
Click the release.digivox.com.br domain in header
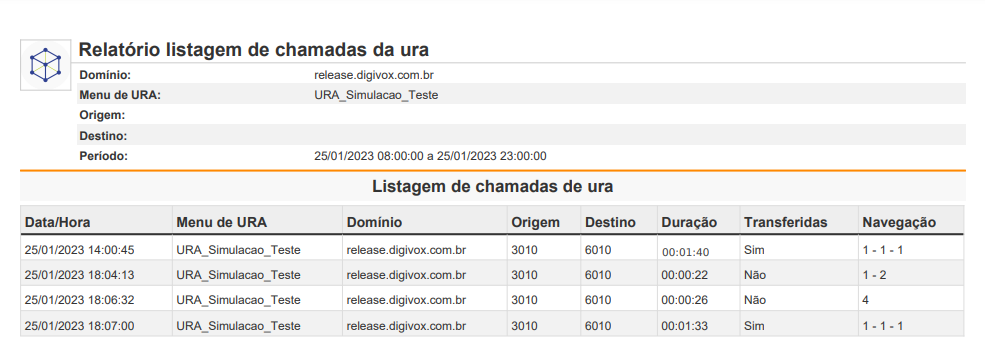pos(374,75)
